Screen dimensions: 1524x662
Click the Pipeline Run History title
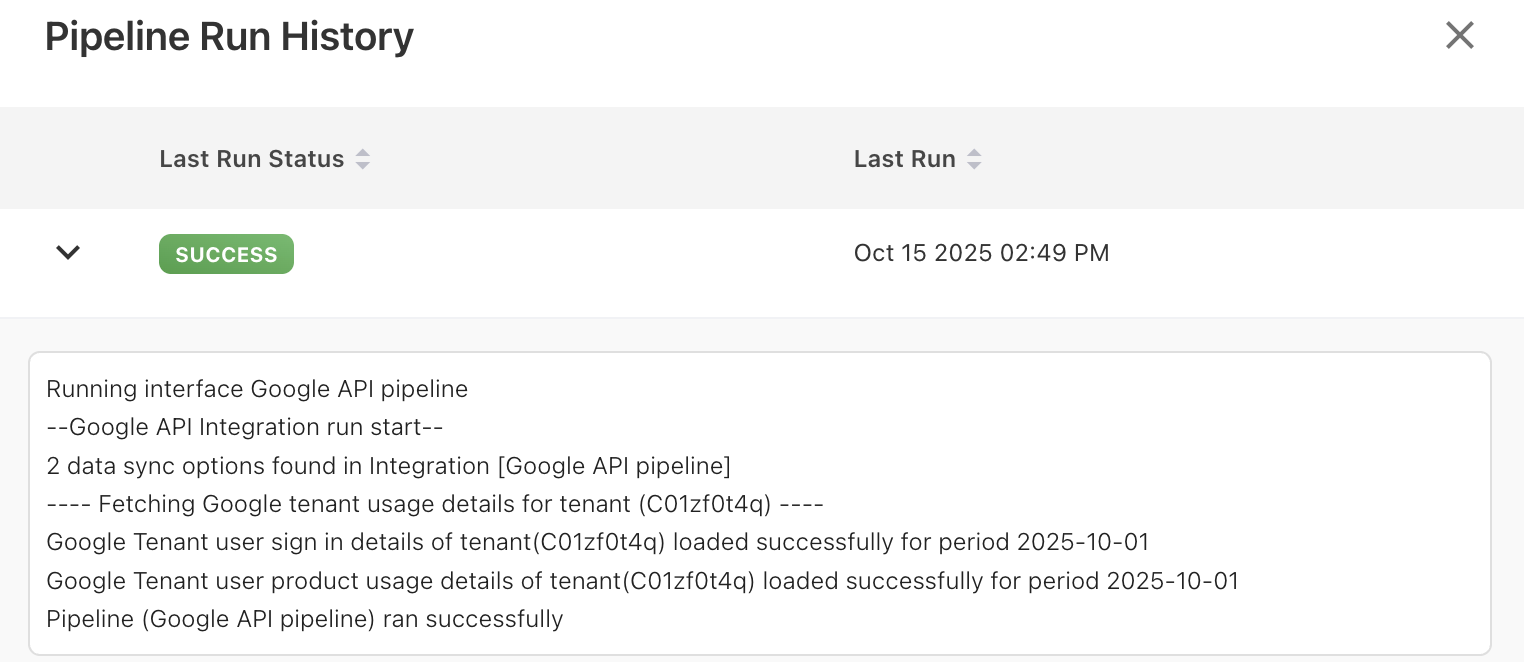(x=229, y=37)
